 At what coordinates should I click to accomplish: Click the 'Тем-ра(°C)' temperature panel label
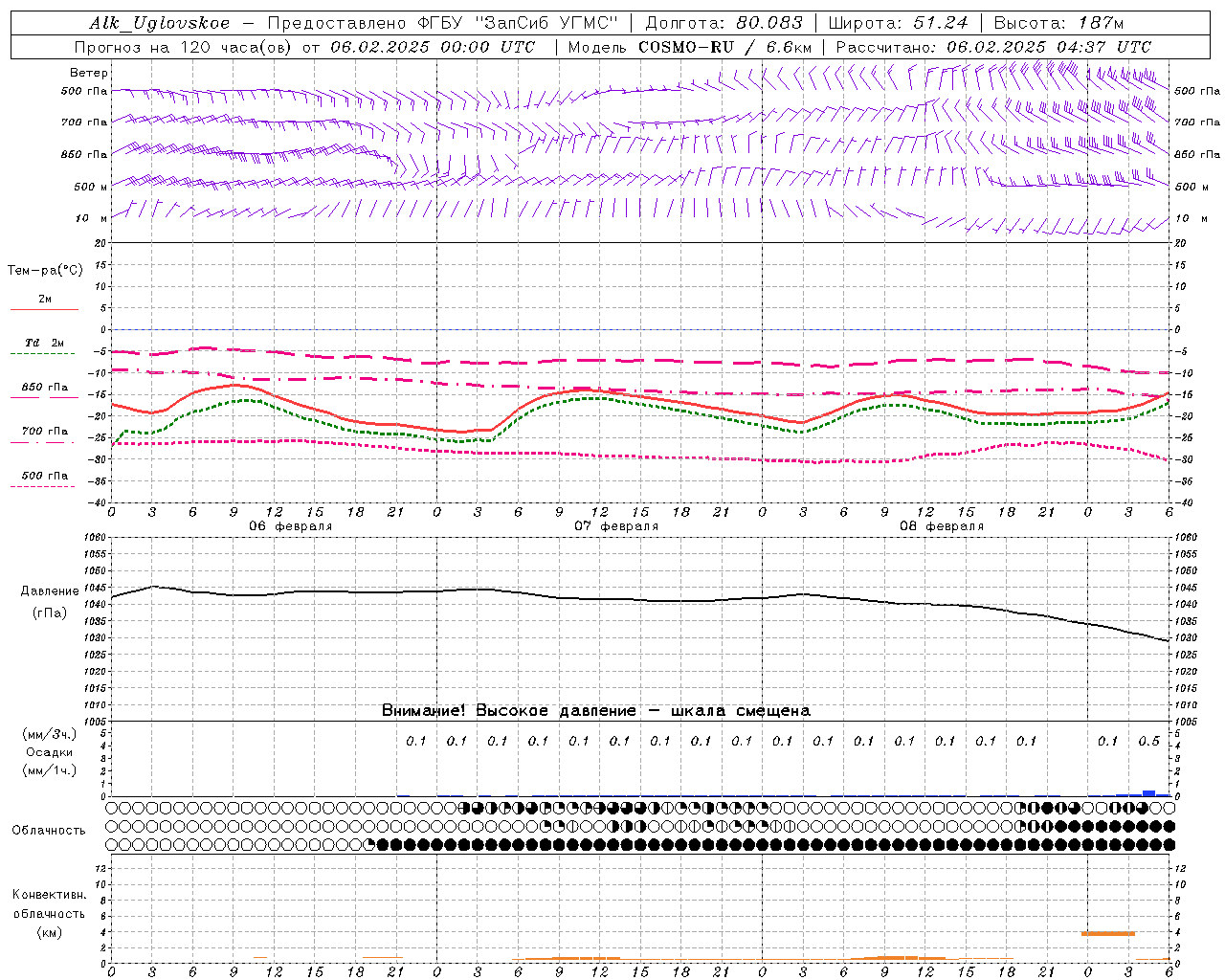click(x=45, y=271)
